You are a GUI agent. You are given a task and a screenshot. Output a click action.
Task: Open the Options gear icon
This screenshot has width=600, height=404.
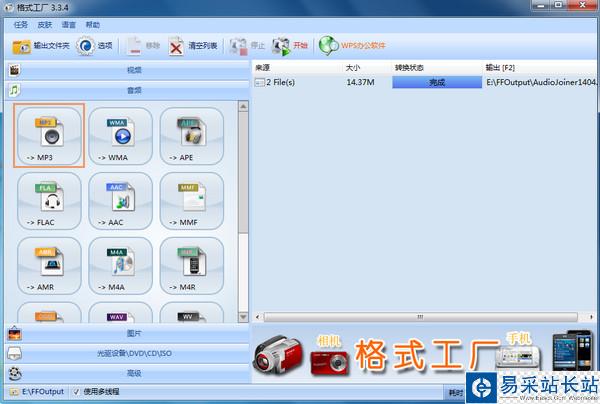click(85, 46)
